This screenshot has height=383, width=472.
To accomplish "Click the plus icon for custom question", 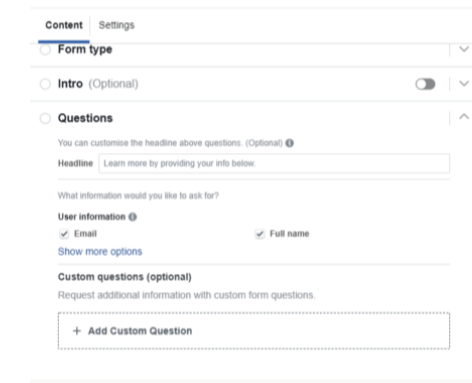I will [x=77, y=331].
